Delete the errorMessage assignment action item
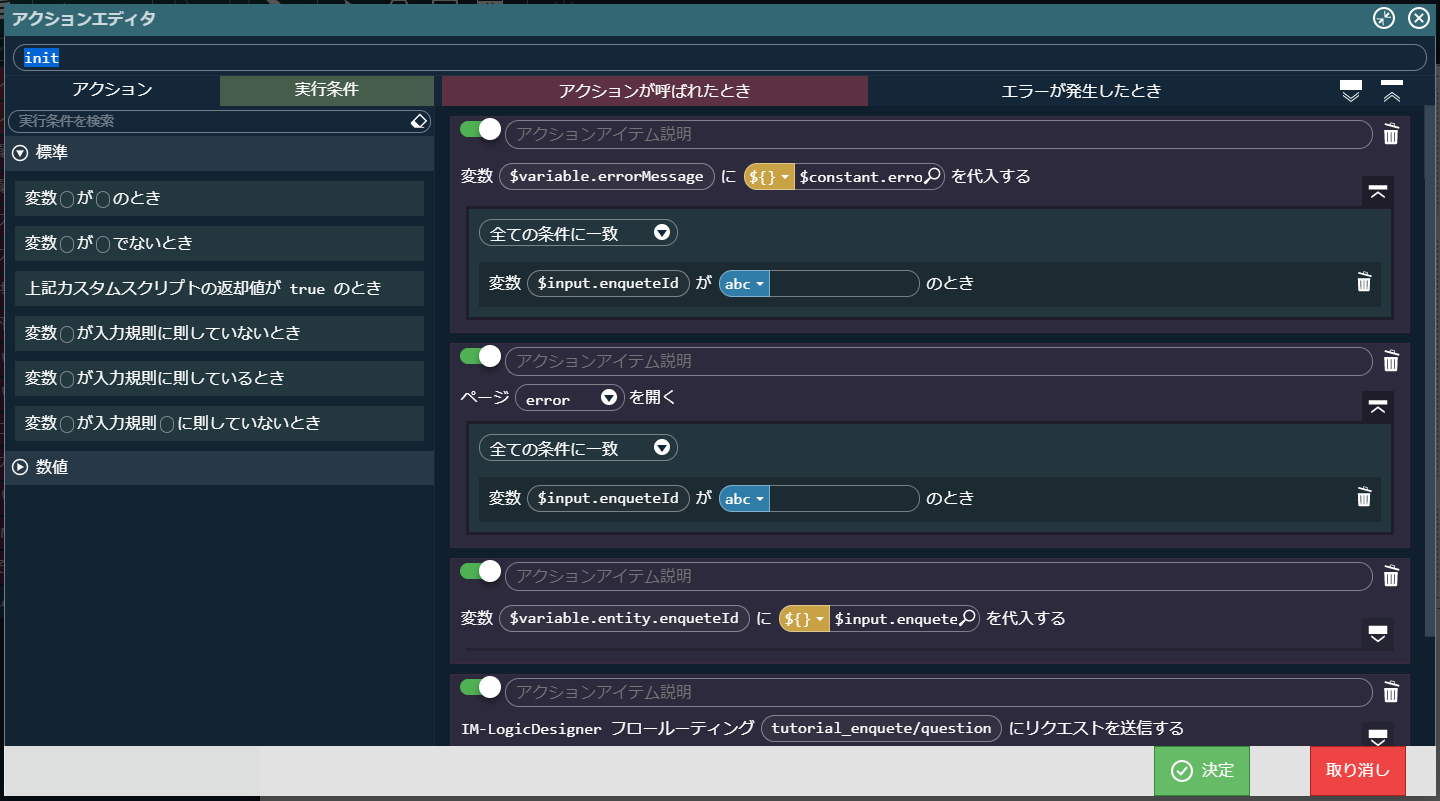The width and height of the screenshot is (1440, 801). (1391, 134)
